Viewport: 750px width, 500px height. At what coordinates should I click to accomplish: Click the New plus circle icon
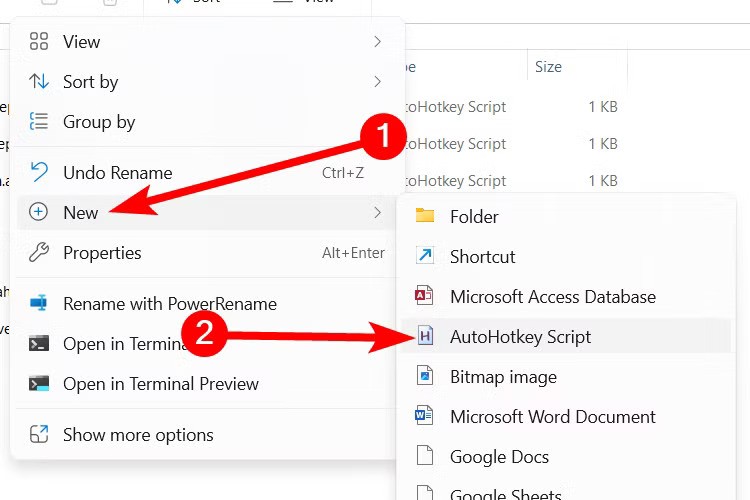tap(38, 212)
